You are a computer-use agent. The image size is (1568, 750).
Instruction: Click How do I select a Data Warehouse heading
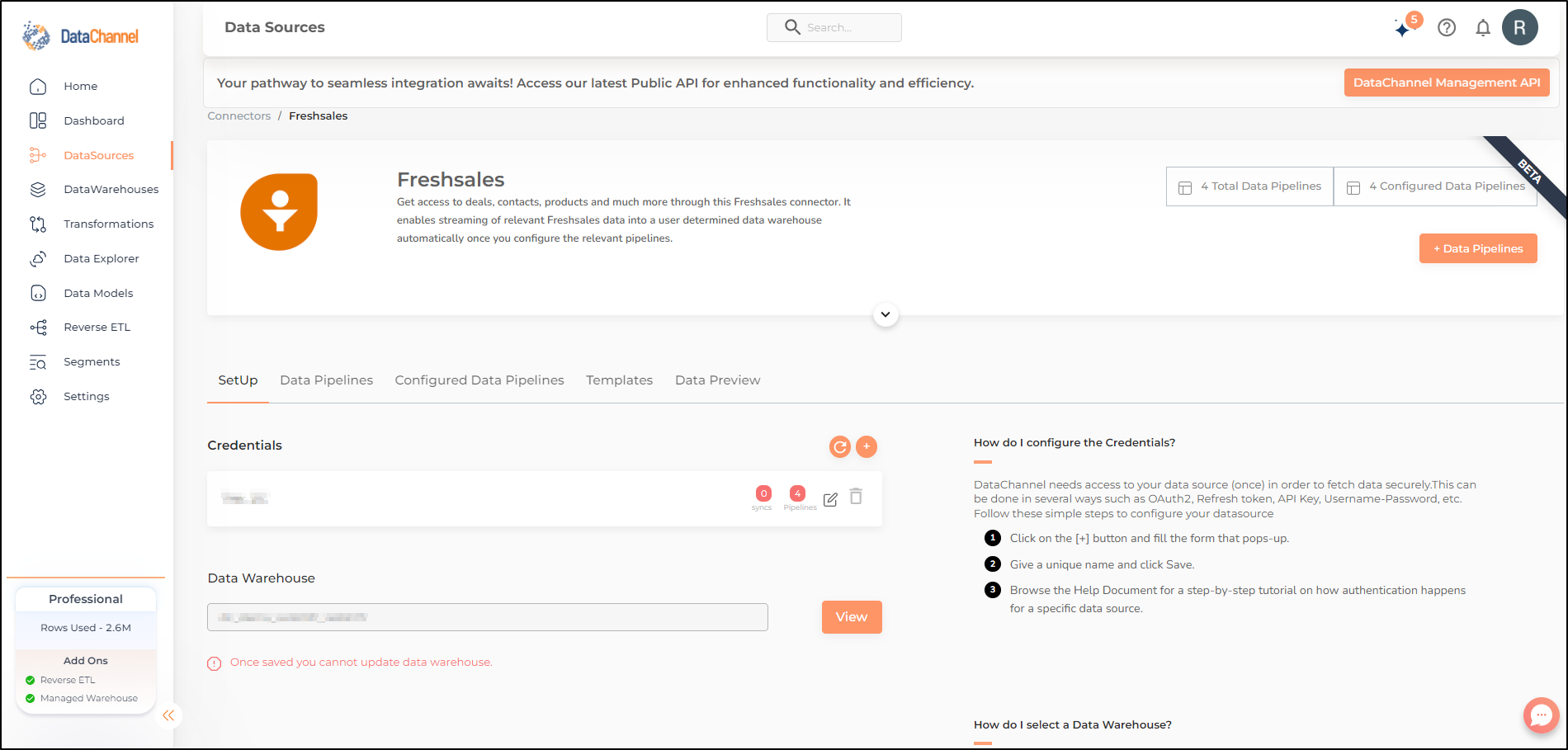pos(1073,725)
